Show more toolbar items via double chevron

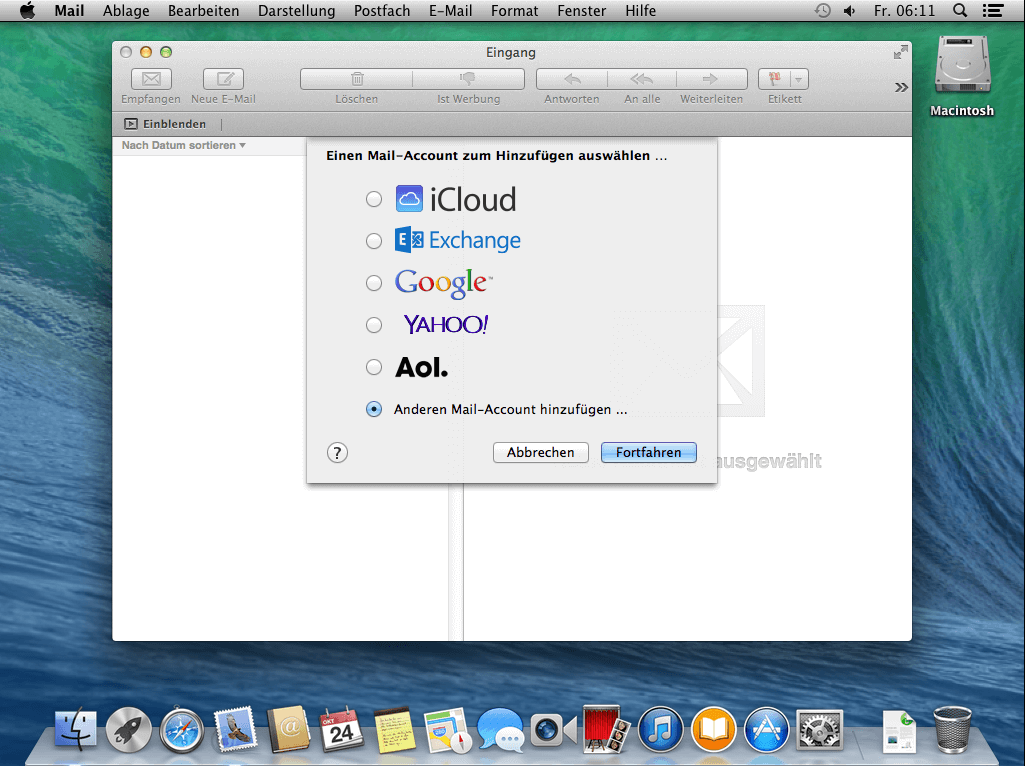click(901, 88)
